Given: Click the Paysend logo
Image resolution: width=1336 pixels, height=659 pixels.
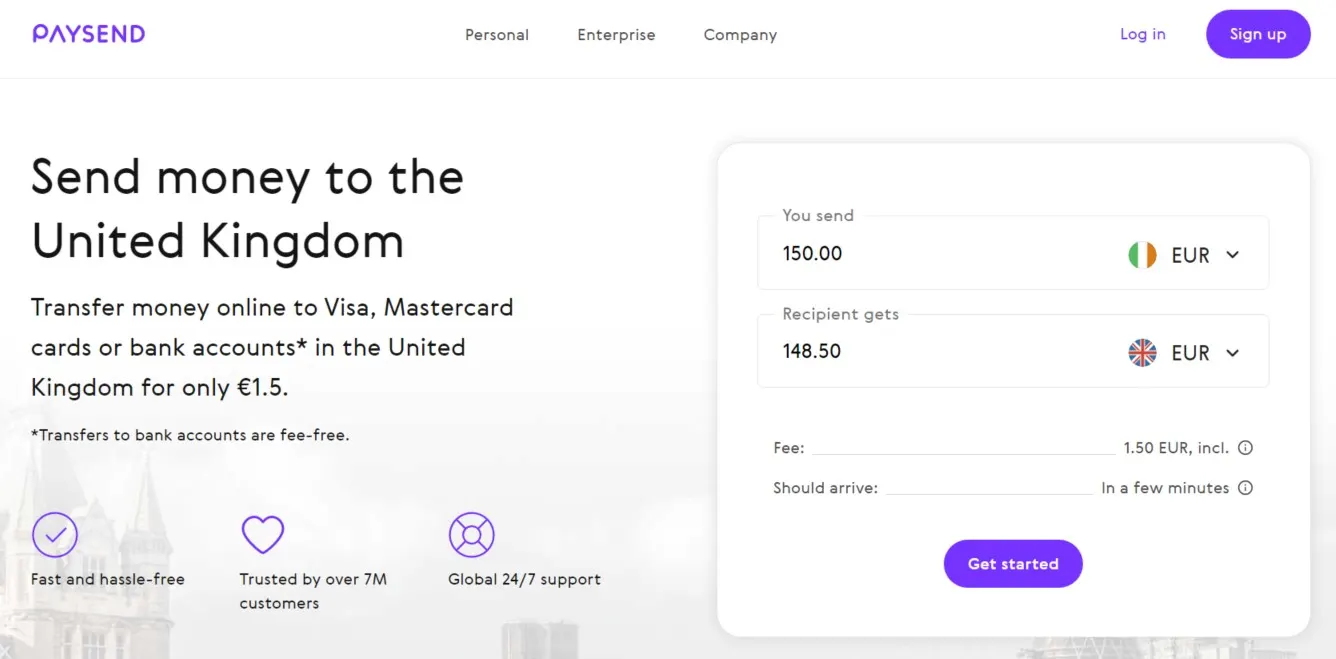Looking at the screenshot, I should 89,34.
